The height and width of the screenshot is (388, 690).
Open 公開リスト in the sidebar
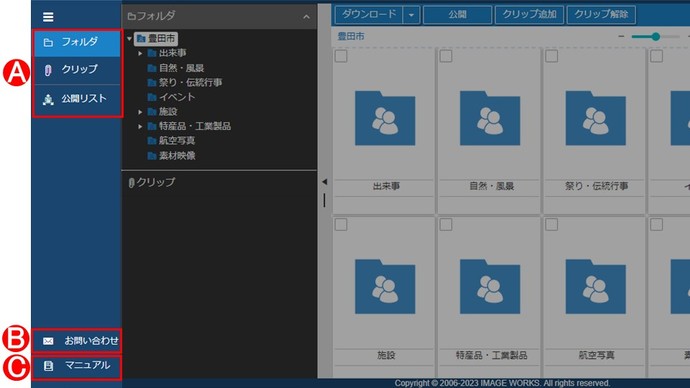[x=77, y=99]
